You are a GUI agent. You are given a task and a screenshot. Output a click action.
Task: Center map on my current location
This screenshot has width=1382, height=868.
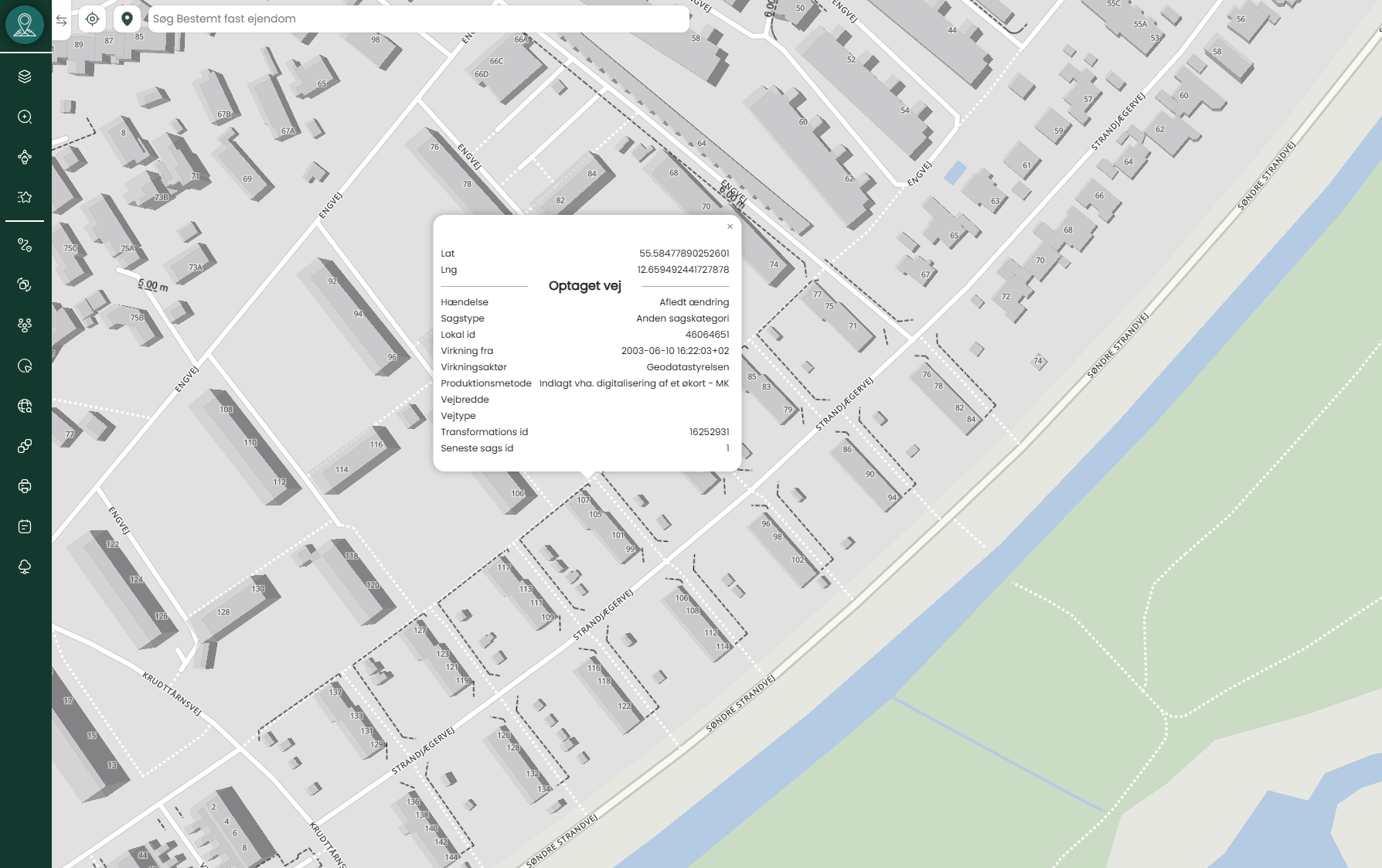click(x=92, y=19)
